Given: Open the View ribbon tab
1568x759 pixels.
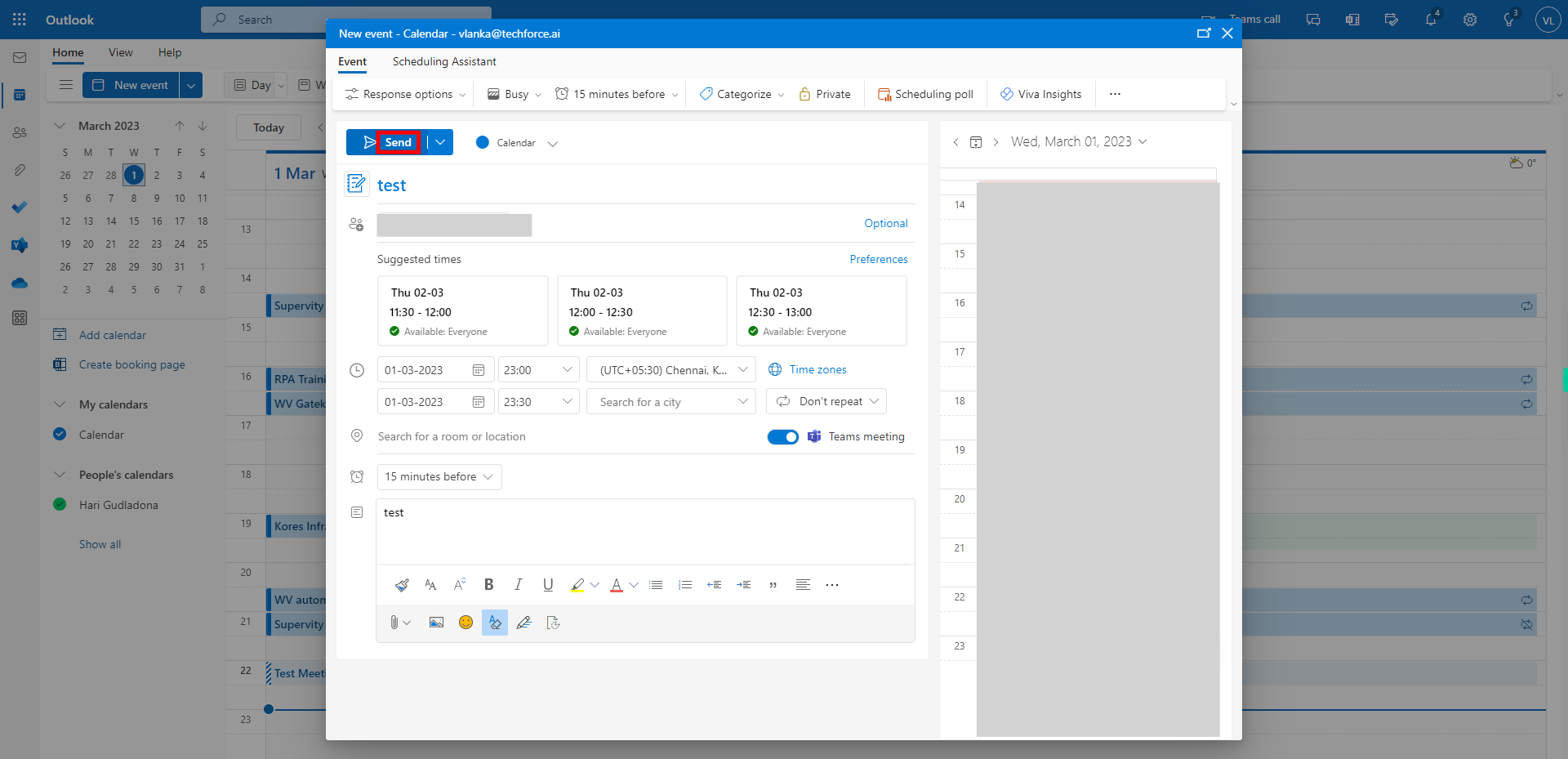Looking at the screenshot, I should pyautogui.click(x=120, y=52).
